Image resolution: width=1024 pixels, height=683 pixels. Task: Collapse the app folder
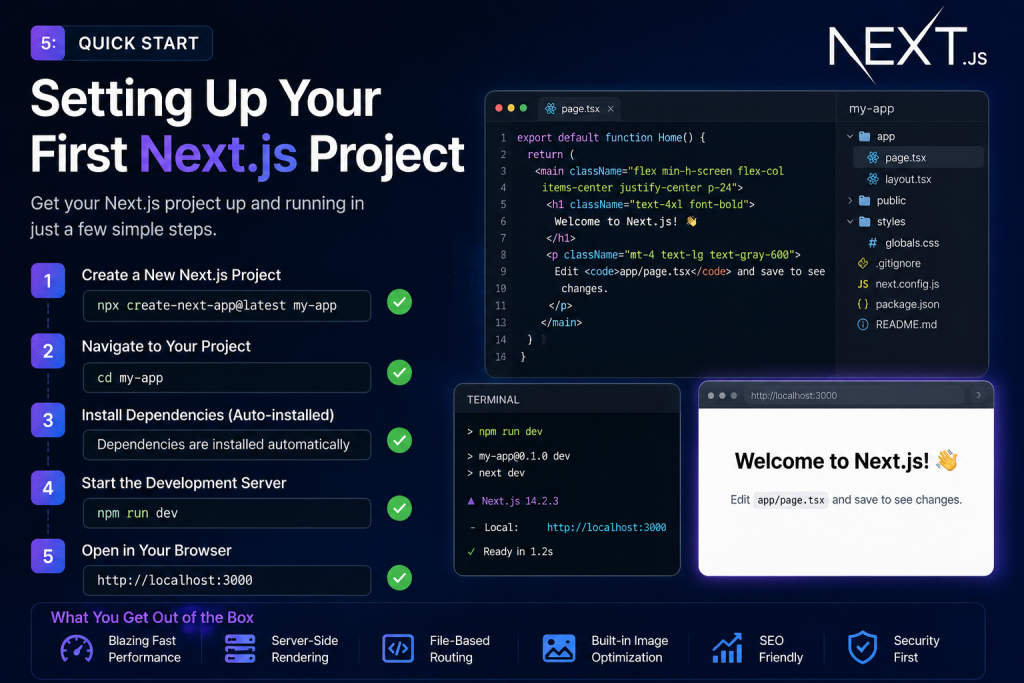(x=850, y=136)
